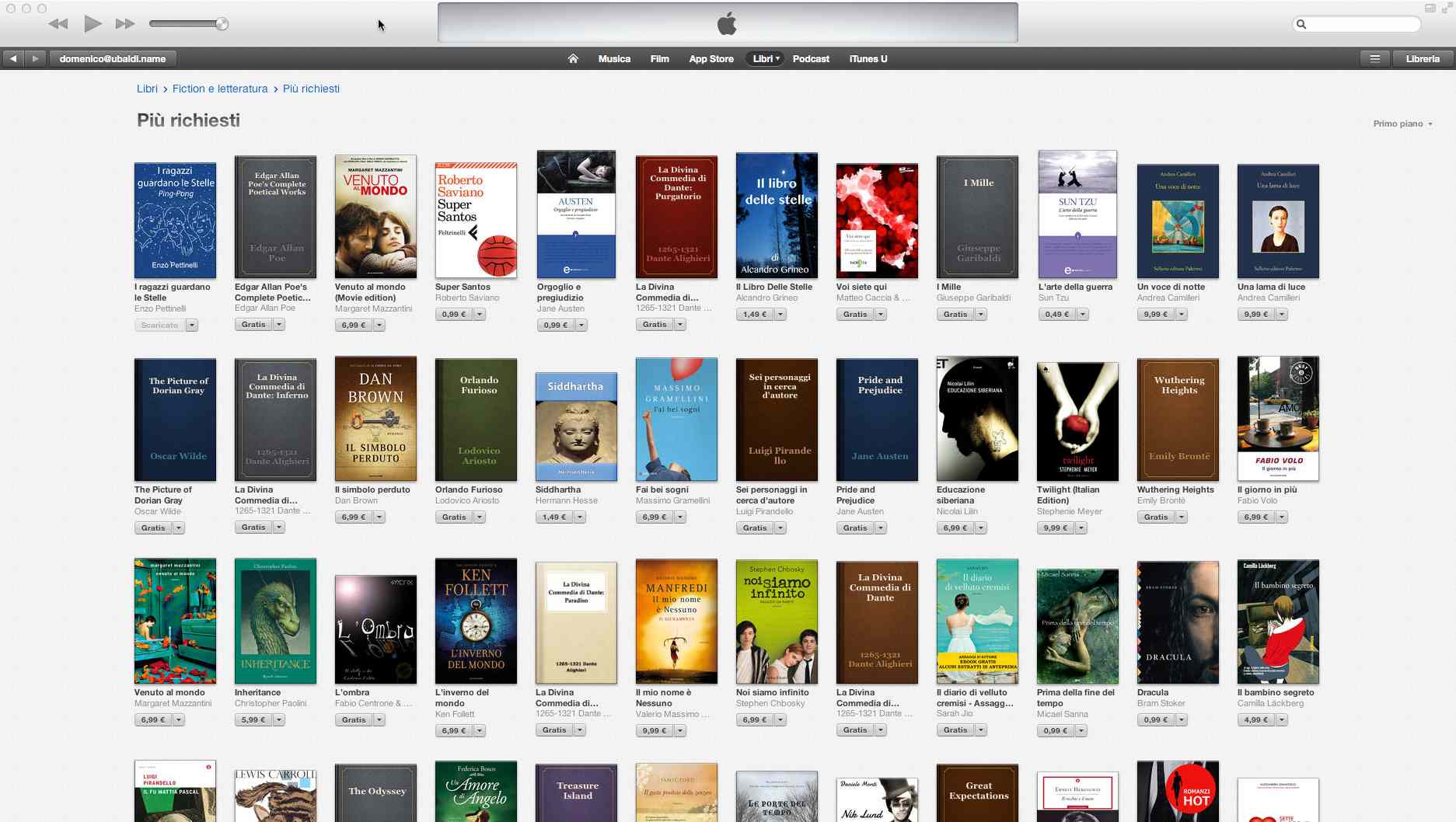This screenshot has width=1456, height=822.
Task: Buy Fai bei sogni for 6,99 €
Action: point(655,517)
